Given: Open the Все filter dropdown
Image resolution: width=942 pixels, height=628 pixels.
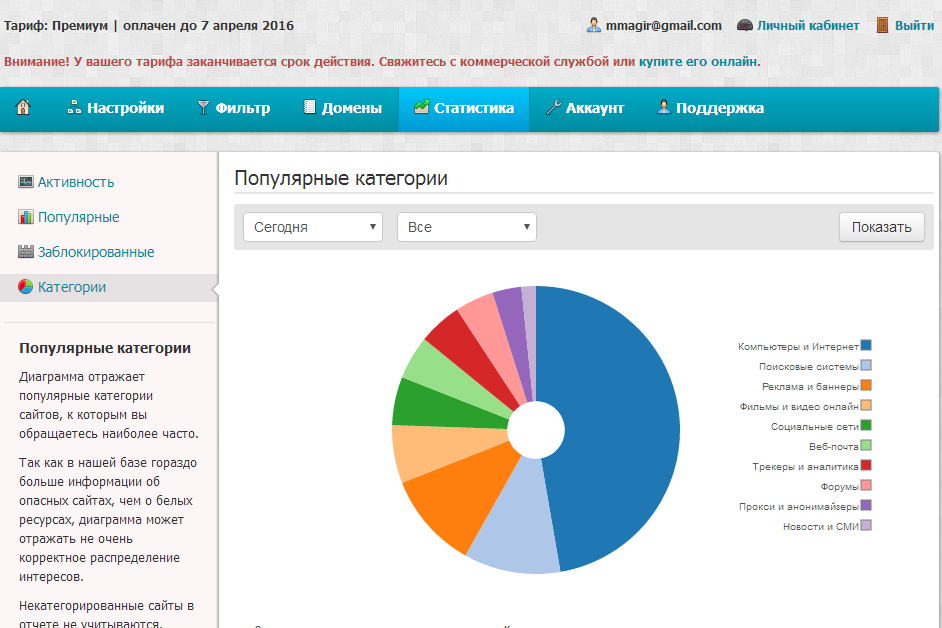Looking at the screenshot, I should pyautogui.click(x=467, y=227).
